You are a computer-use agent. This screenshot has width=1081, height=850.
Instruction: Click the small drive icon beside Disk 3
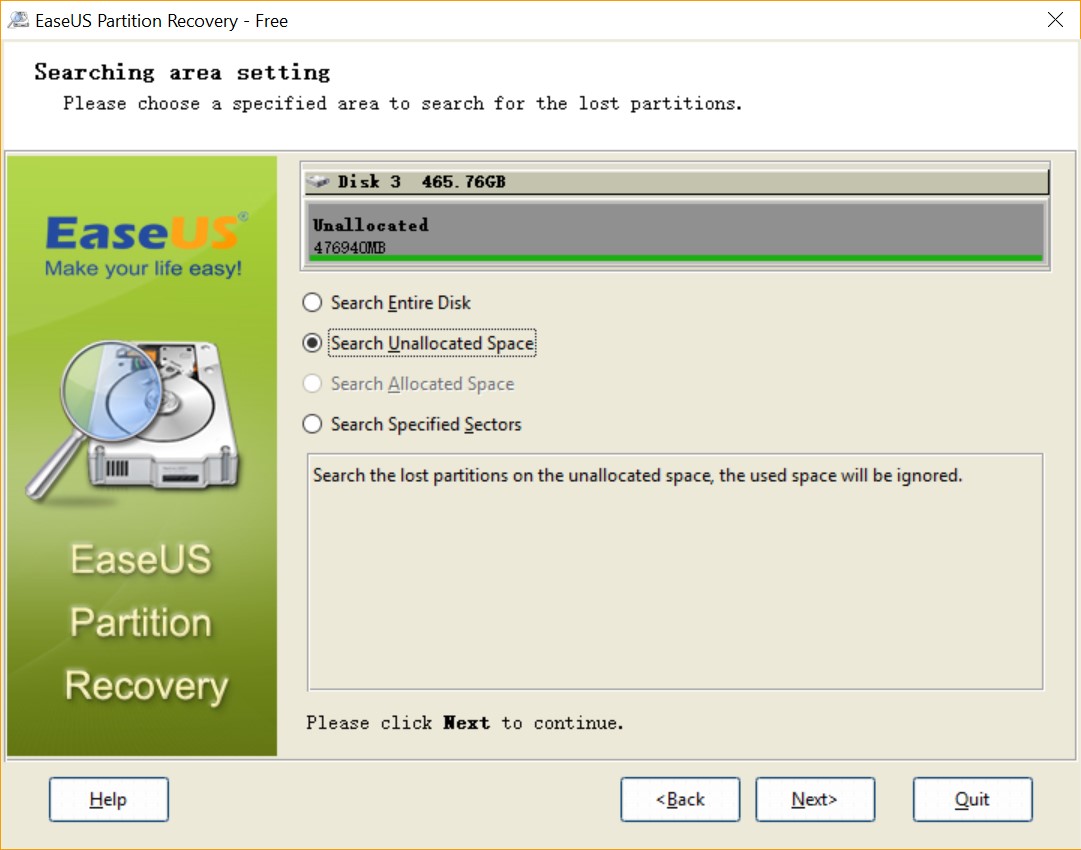point(319,182)
